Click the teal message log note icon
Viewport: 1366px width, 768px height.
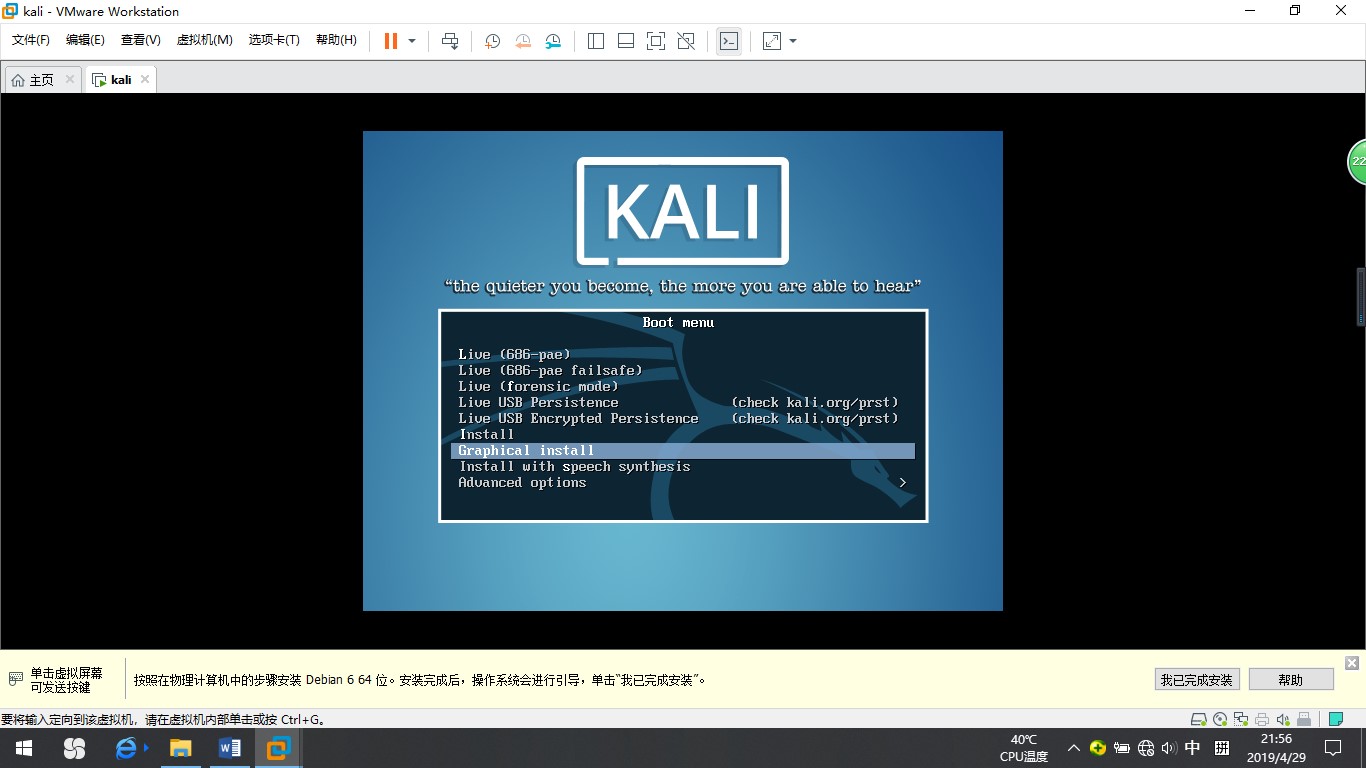pyautogui.click(x=1336, y=719)
